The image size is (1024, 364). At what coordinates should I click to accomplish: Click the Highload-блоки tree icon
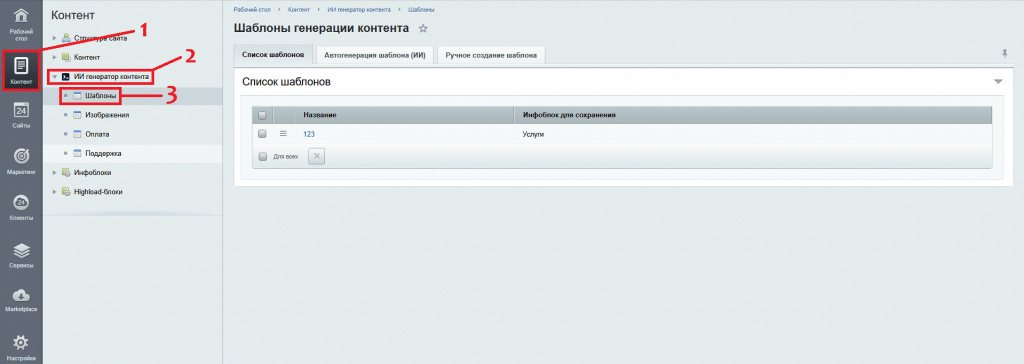(x=66, y=192)
